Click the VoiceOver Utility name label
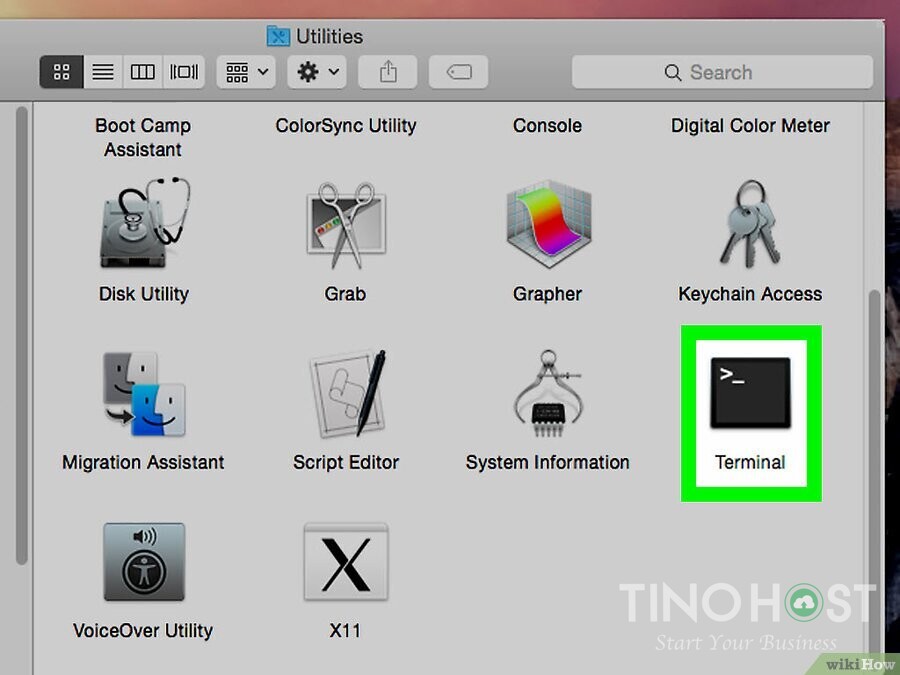 [x=143, y=631]
